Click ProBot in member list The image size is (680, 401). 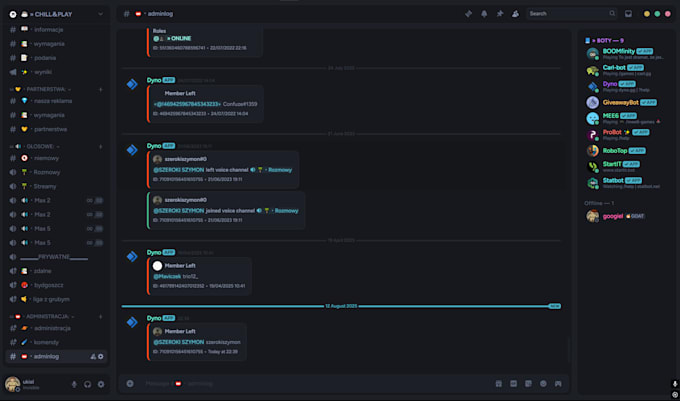coord(625,135)
